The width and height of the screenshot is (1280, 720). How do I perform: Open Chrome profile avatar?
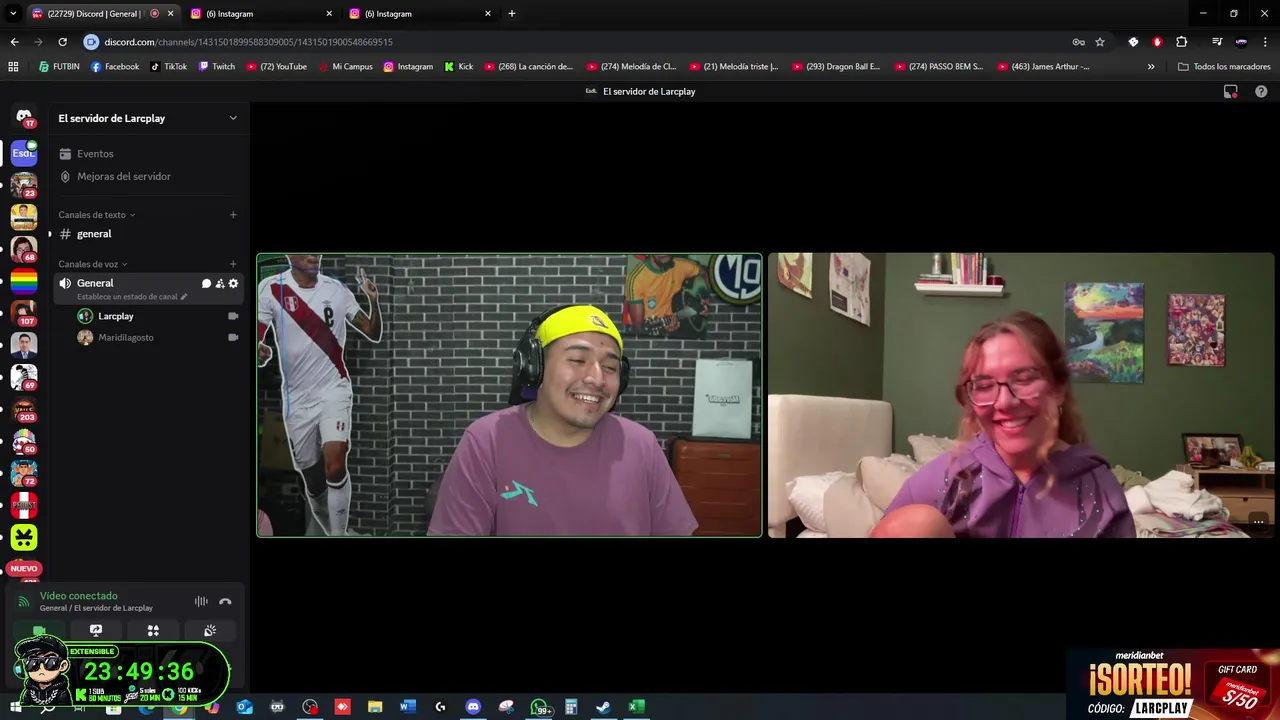coord(1241,42)
